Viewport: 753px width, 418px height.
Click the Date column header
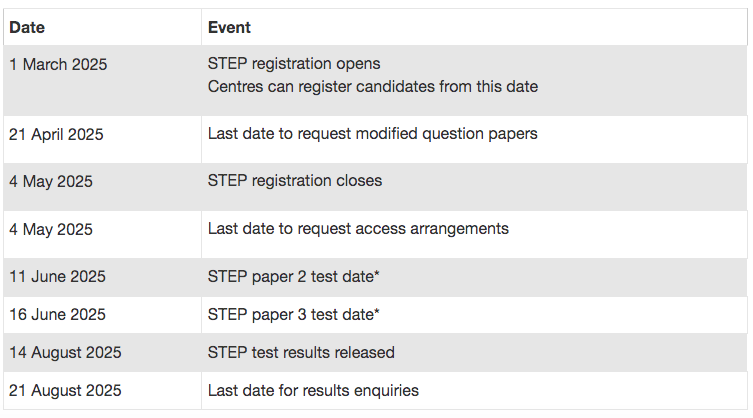tap(27, 27)
